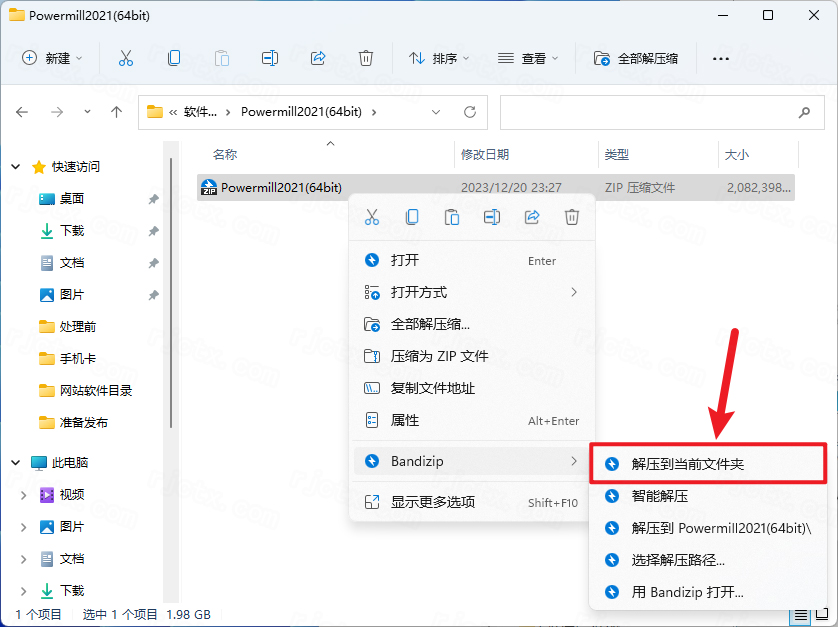Click the Cut icon in the top toolbar
This screenshot has width=838, height=627.
[126, 58]
